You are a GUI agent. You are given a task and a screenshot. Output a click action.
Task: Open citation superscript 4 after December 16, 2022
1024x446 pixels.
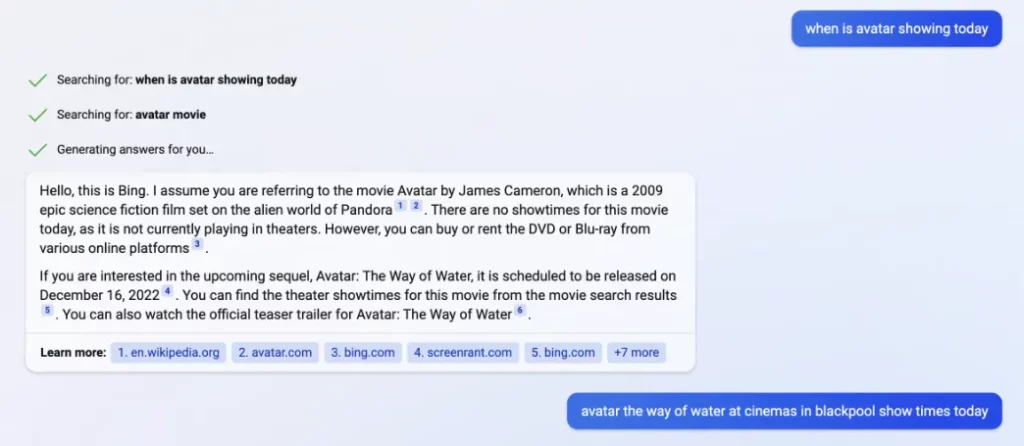point(168,291)
